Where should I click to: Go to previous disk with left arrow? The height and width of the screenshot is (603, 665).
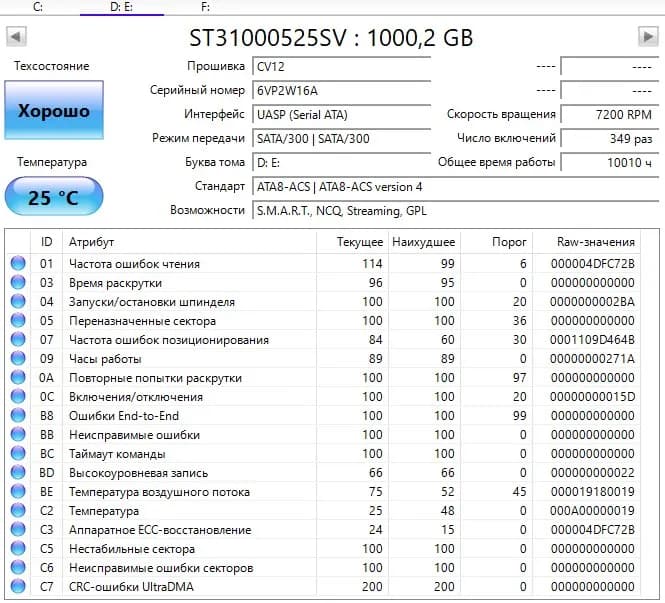click(x=17, y=37)
